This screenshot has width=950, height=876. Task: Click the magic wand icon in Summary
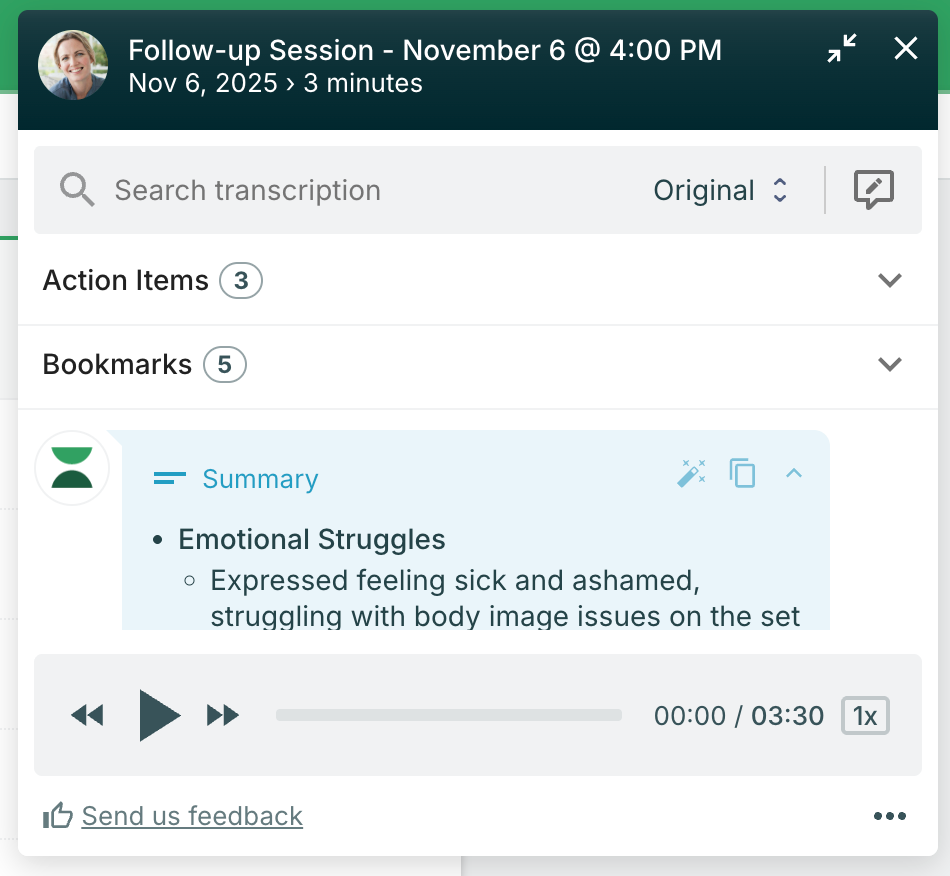pyautogui.click(x=691, y=474)
